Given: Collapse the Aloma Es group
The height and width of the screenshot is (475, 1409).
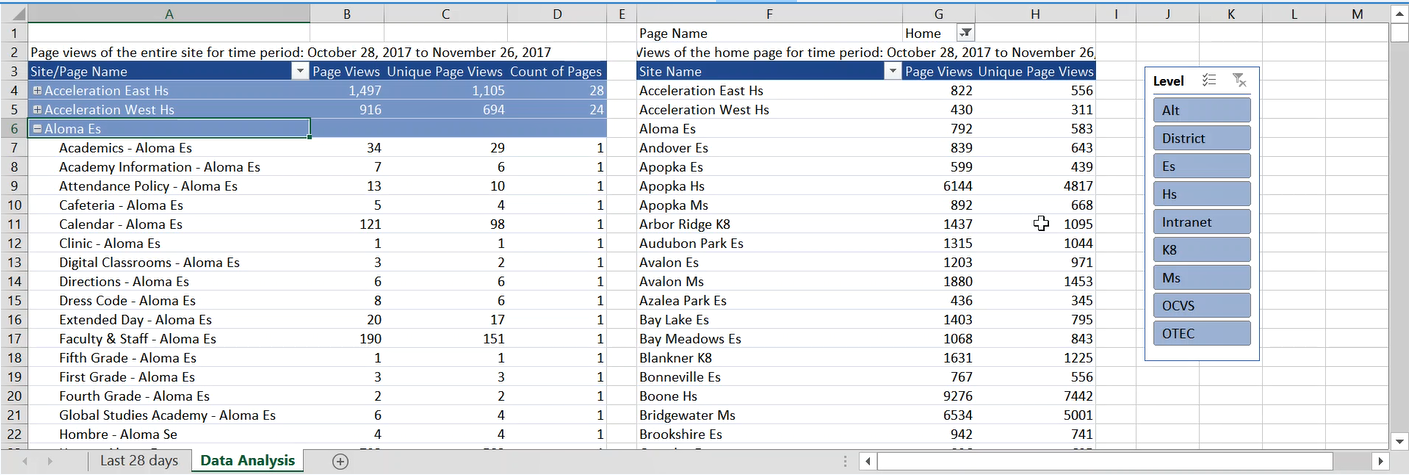Looking at the screenshot, I should click(x=37, y=129).
